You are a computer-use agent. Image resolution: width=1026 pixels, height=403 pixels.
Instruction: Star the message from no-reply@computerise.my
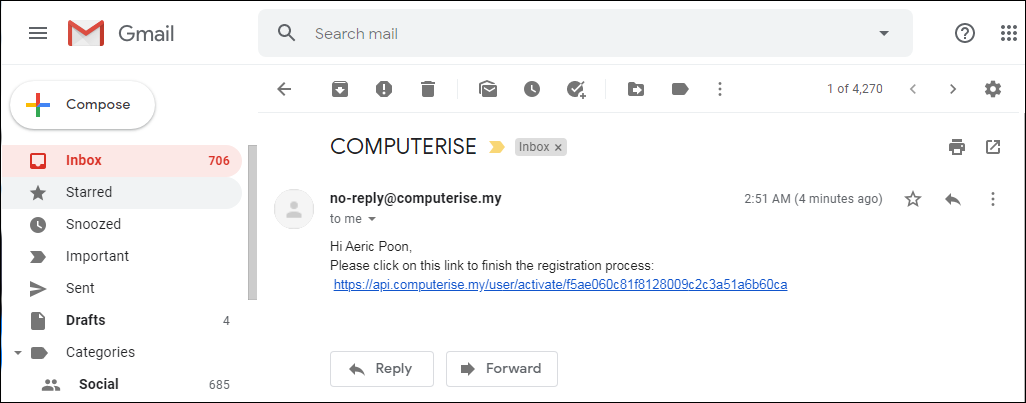[913, 199]
